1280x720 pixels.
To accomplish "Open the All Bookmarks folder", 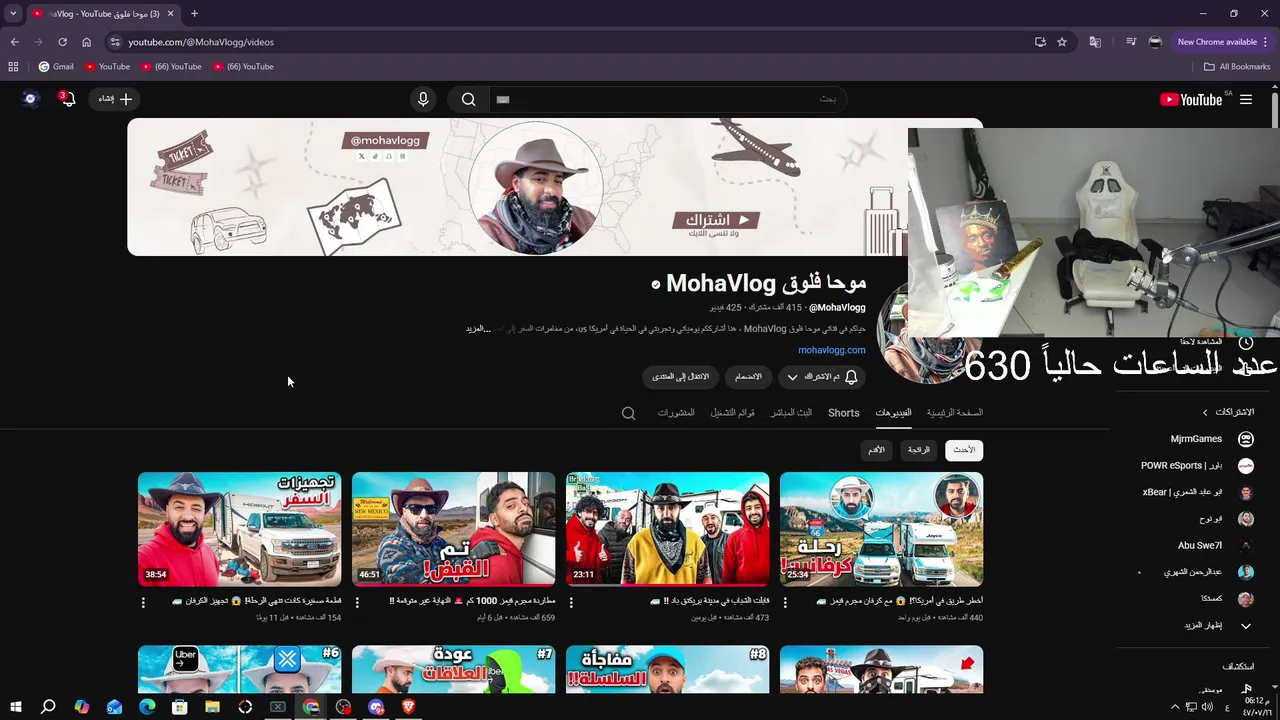I will coord(1237,67).
